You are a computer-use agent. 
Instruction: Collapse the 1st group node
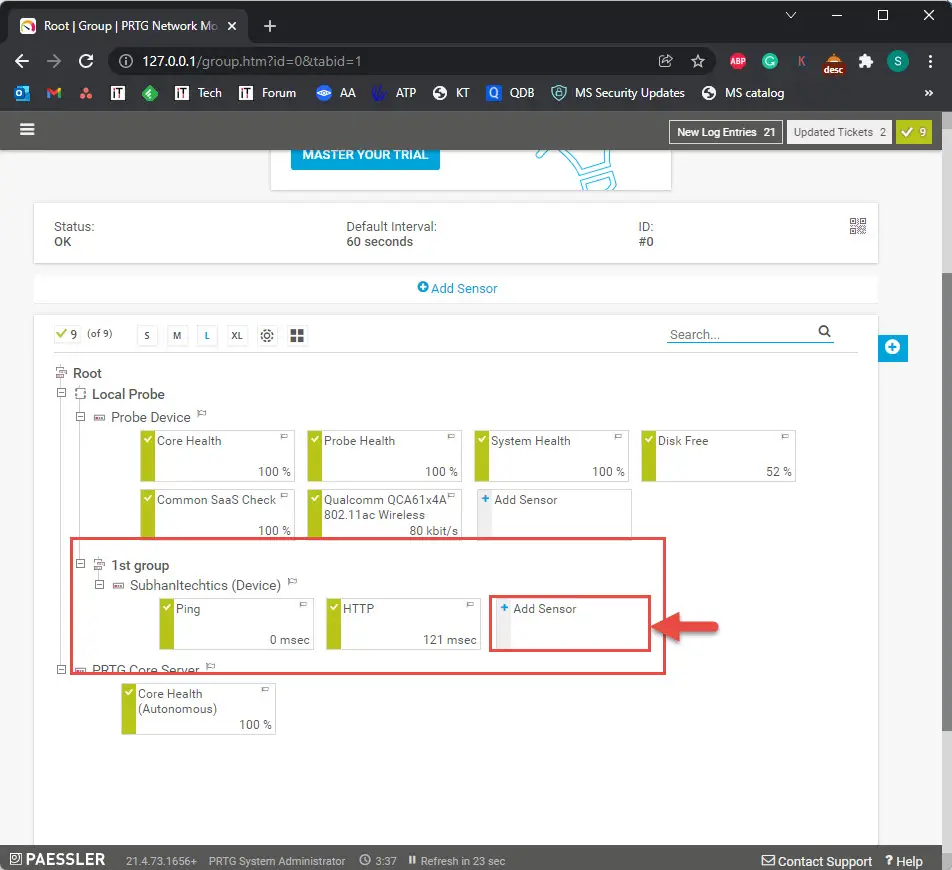tap(80, 563)
